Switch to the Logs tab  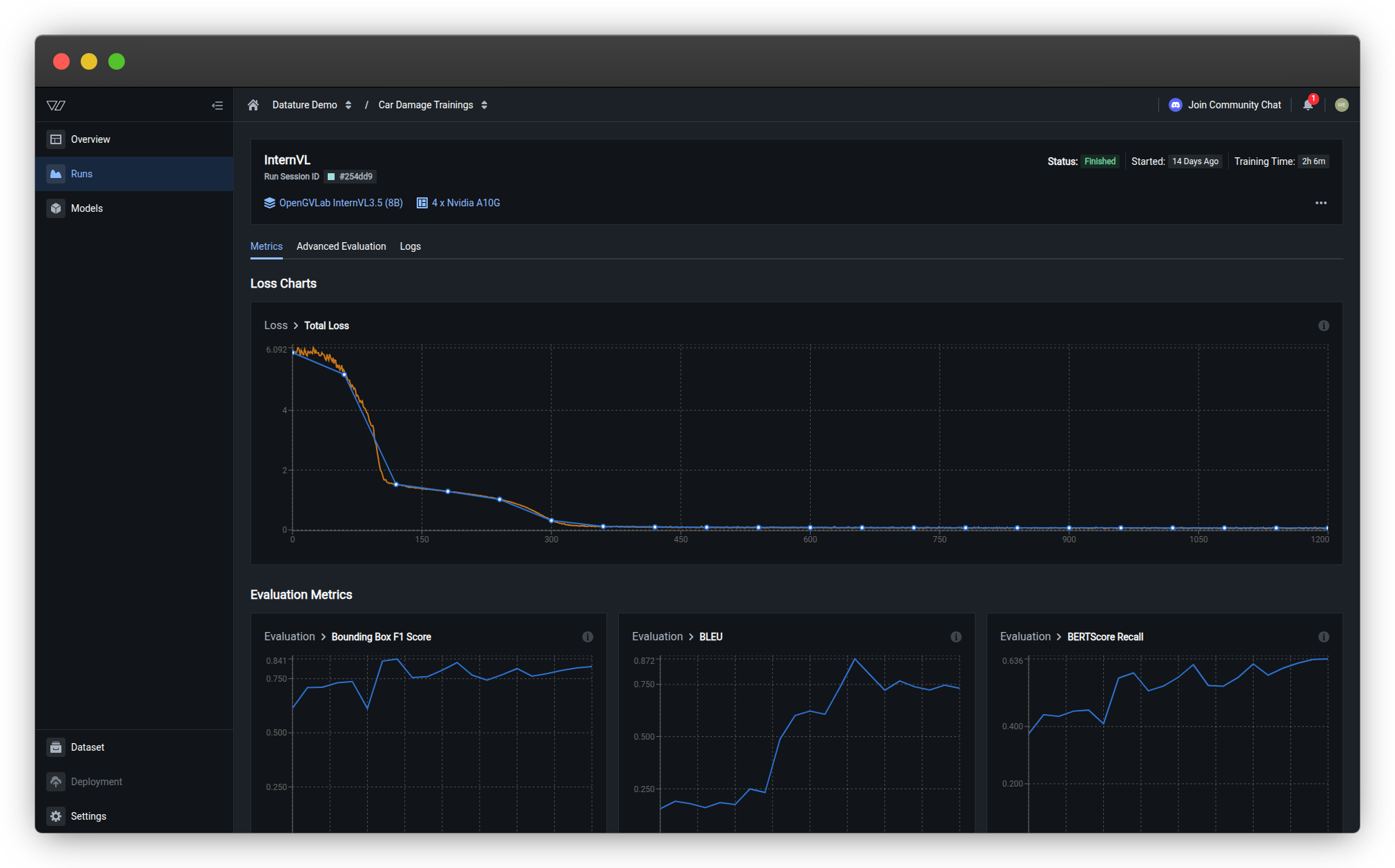point(410,246)
